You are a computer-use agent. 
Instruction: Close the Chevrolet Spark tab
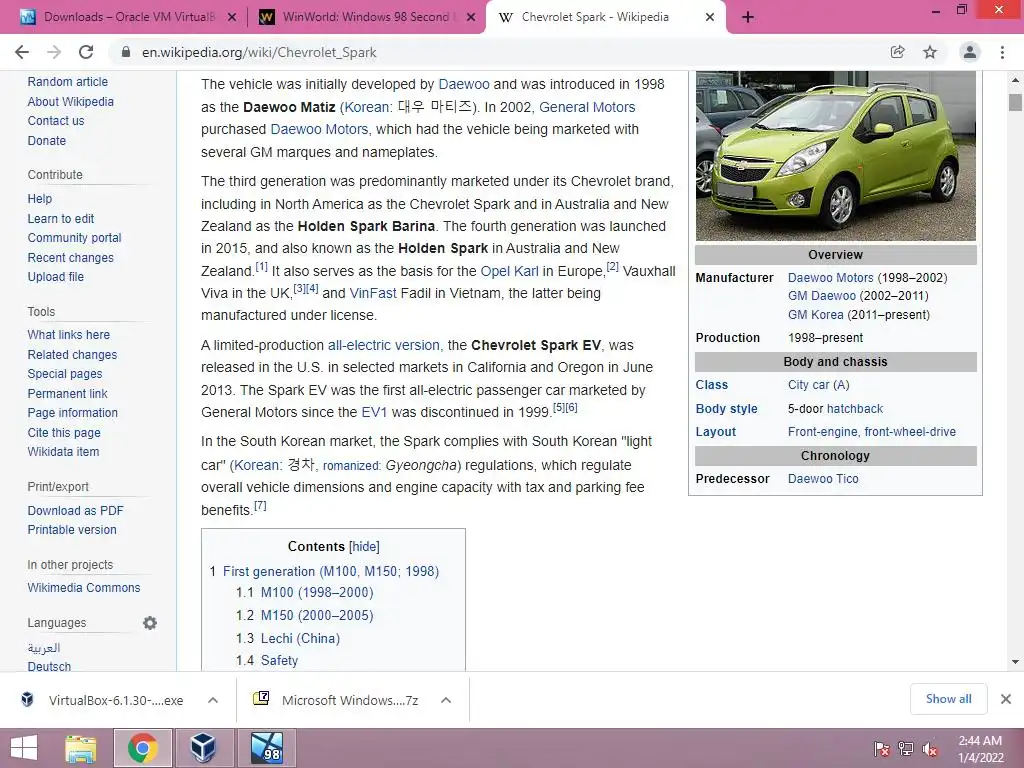[710, 18]
